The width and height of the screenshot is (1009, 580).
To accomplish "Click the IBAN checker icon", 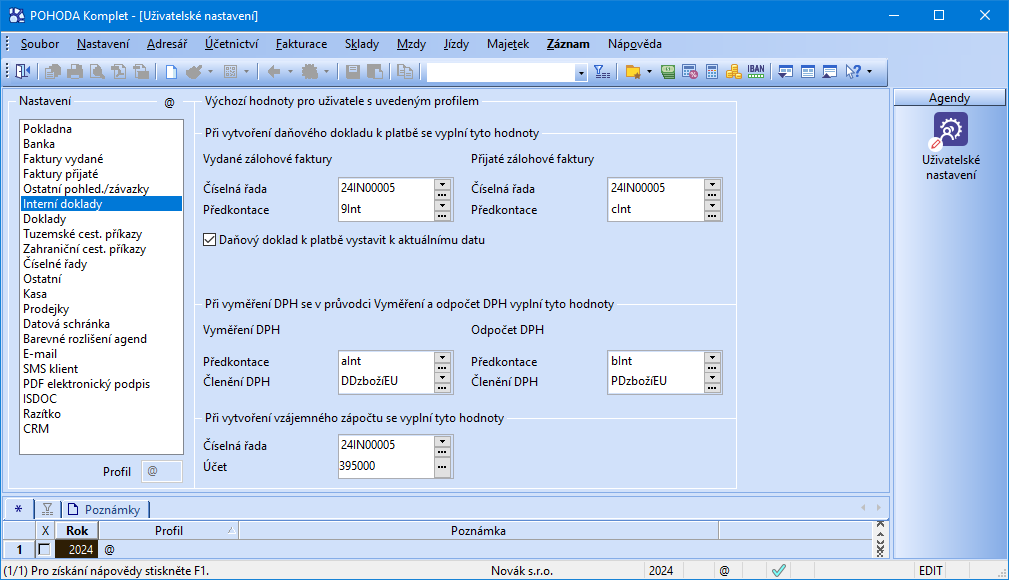I will click(756, 72).
